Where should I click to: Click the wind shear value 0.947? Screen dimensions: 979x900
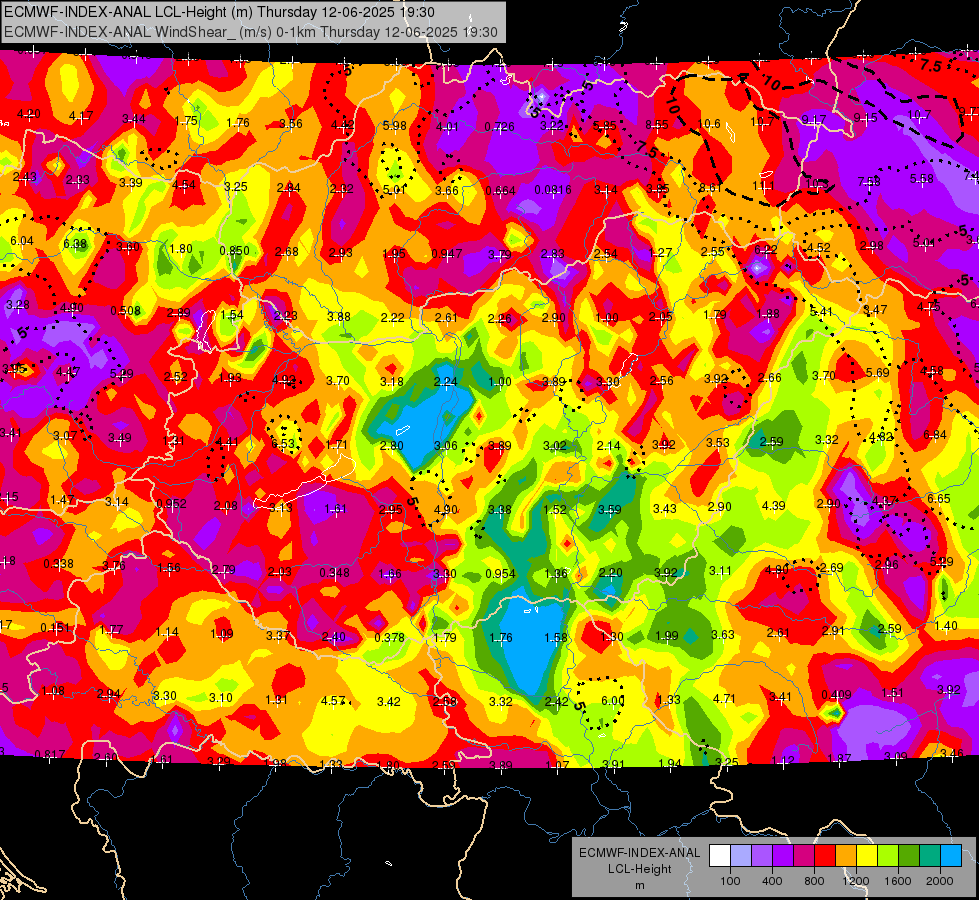coord(446,254)
